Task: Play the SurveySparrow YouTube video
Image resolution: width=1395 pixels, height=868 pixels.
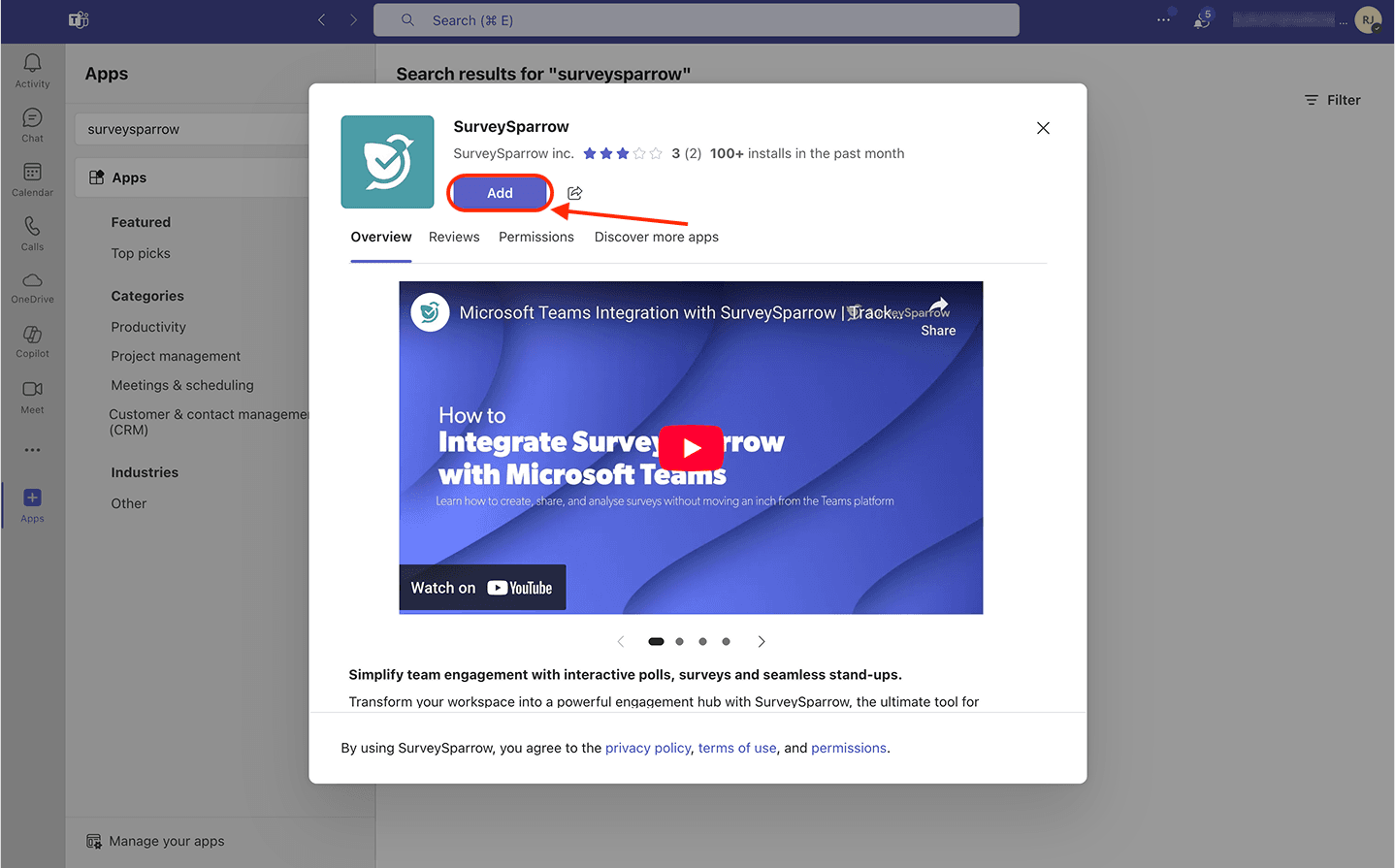Action: pos(691,447)
